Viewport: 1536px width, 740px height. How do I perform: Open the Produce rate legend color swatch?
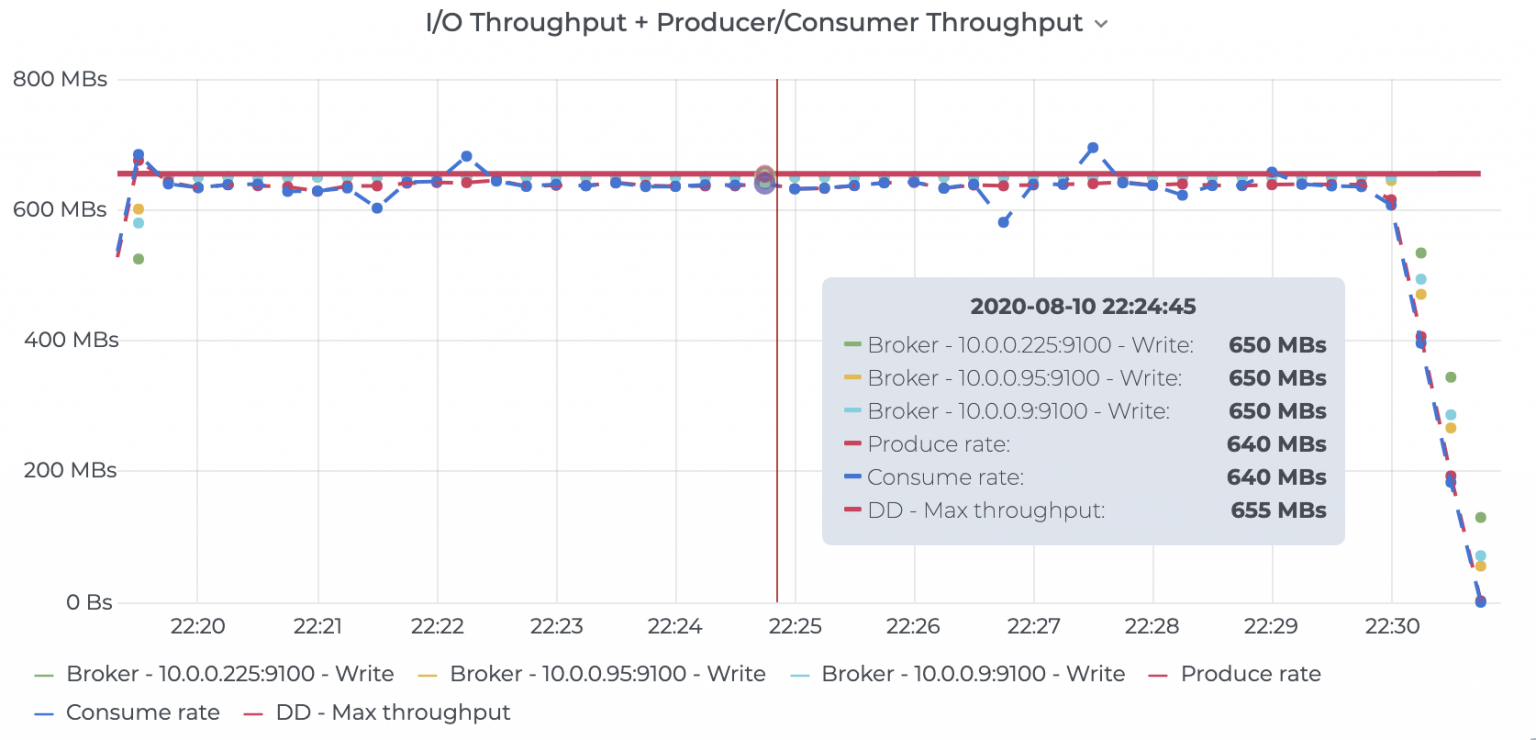click(x=1156, y=675)
